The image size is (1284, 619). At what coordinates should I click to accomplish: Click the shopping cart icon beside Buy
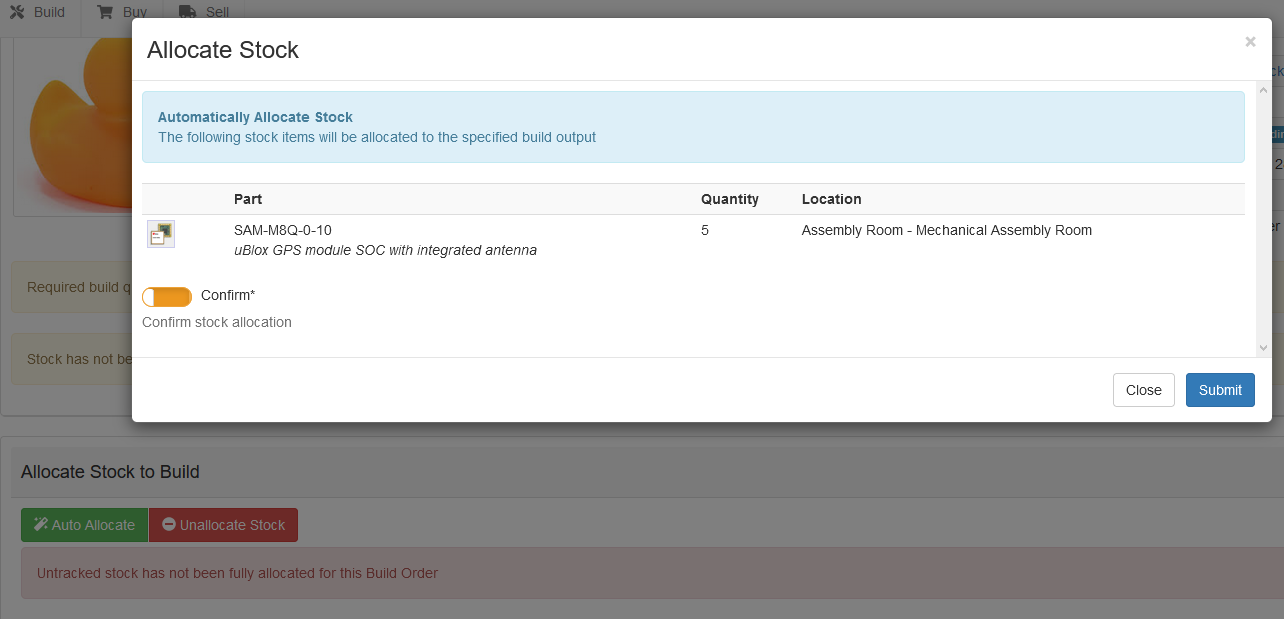[x=105, y=12]
